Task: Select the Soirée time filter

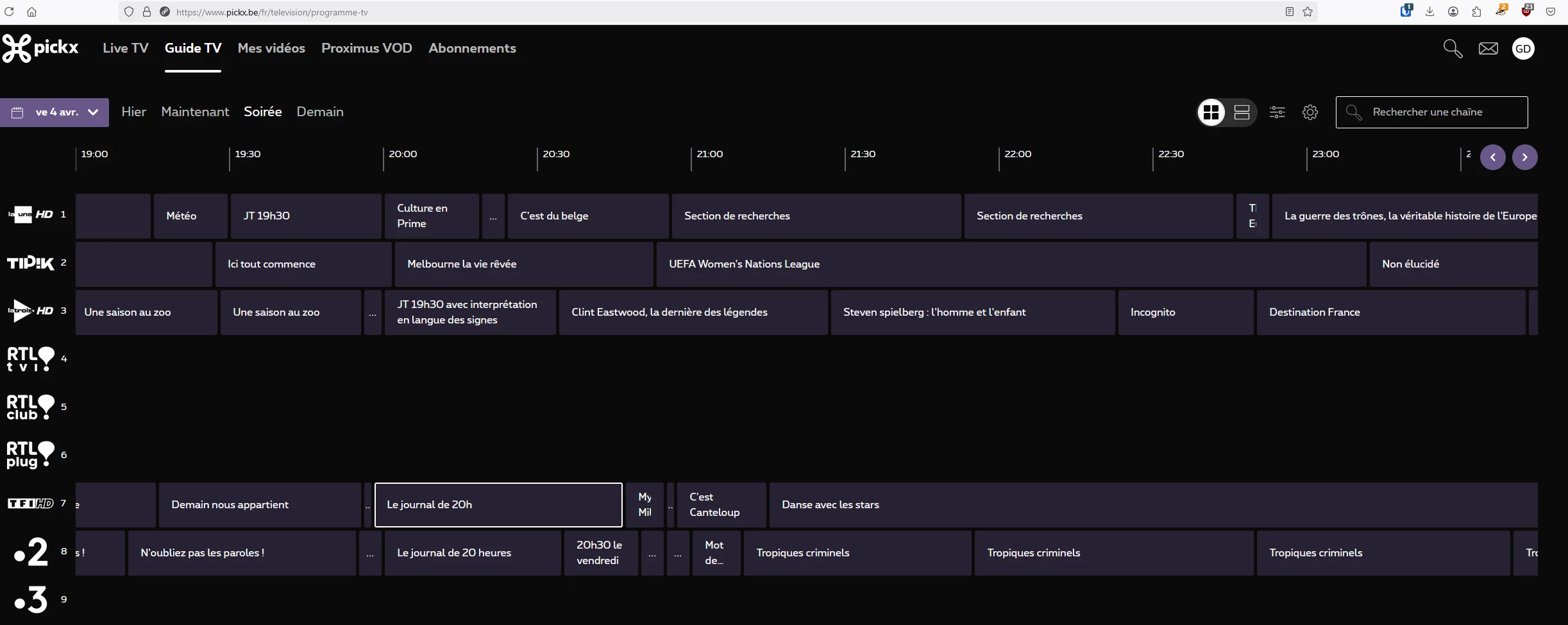Action: 263,112
